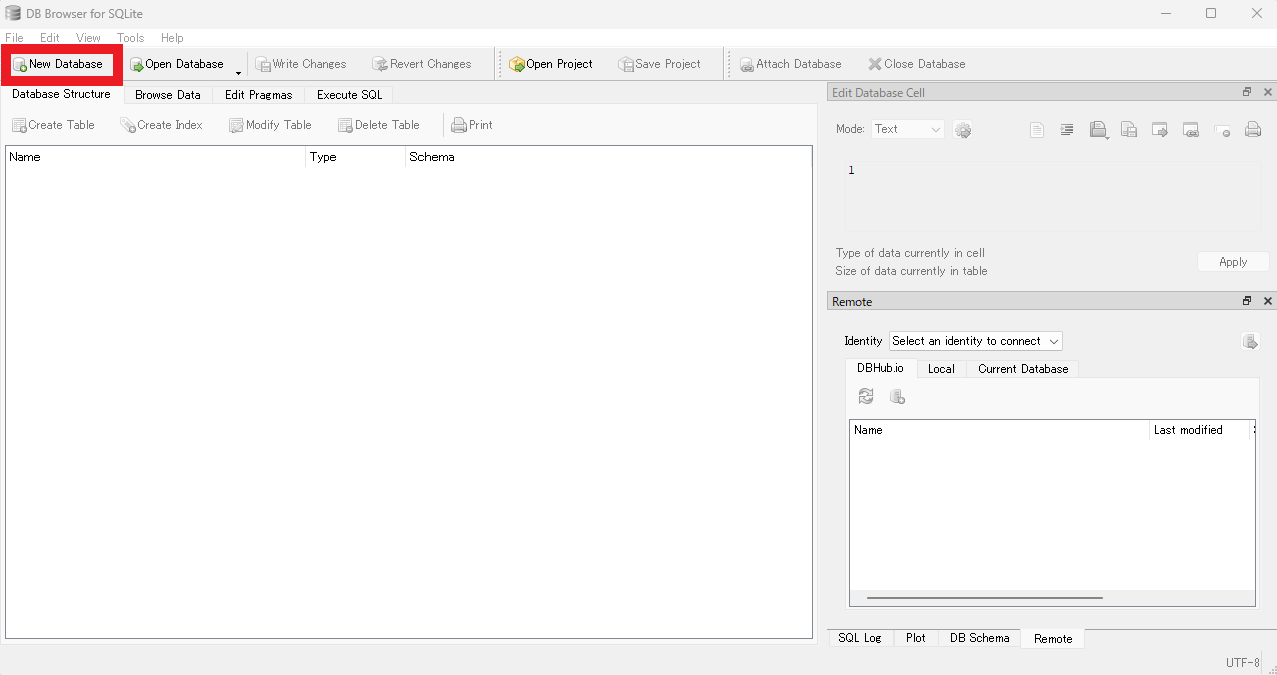
Task: Click the Last modified column header
Action: [x=1200, y=430]
